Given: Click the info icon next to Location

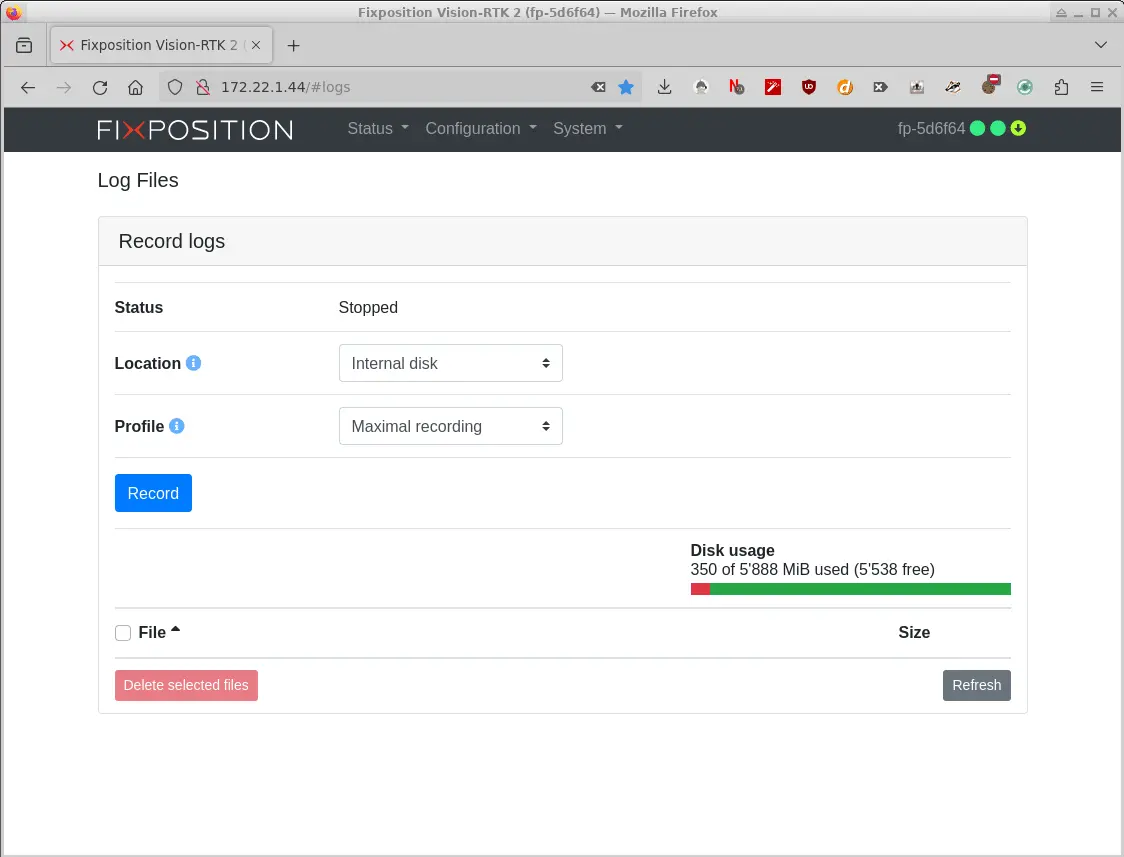Looking at the screenshot, I should coord(194,363).
